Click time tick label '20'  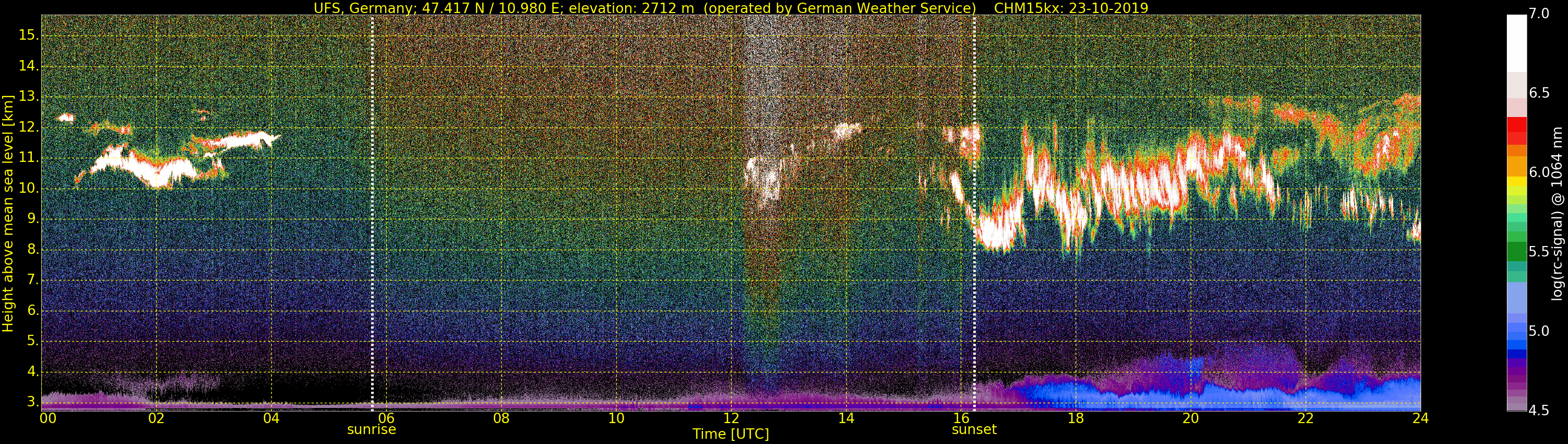click(x=1191, y=418)
